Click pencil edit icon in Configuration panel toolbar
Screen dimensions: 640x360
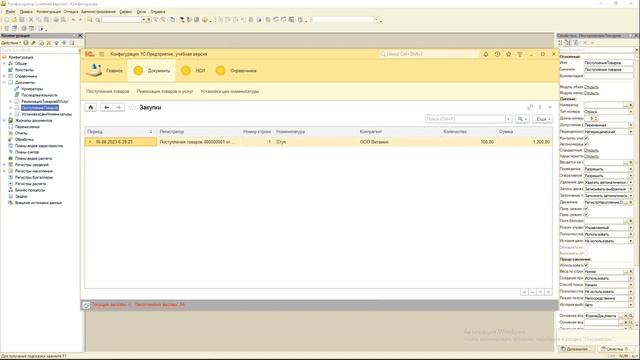click(33, 43)
